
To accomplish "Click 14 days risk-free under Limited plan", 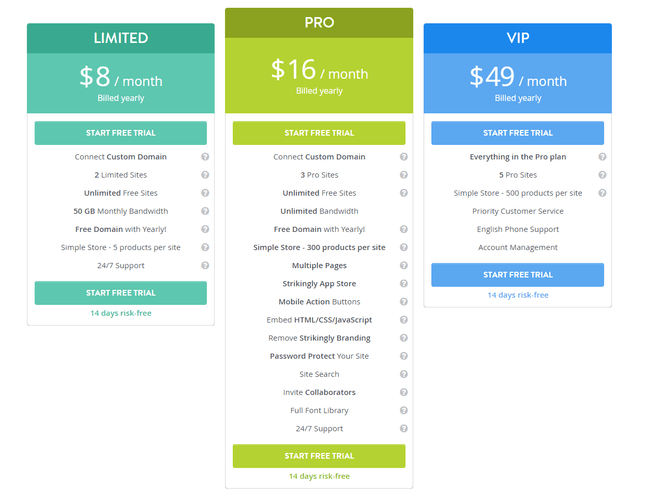I will click(121, 313).
